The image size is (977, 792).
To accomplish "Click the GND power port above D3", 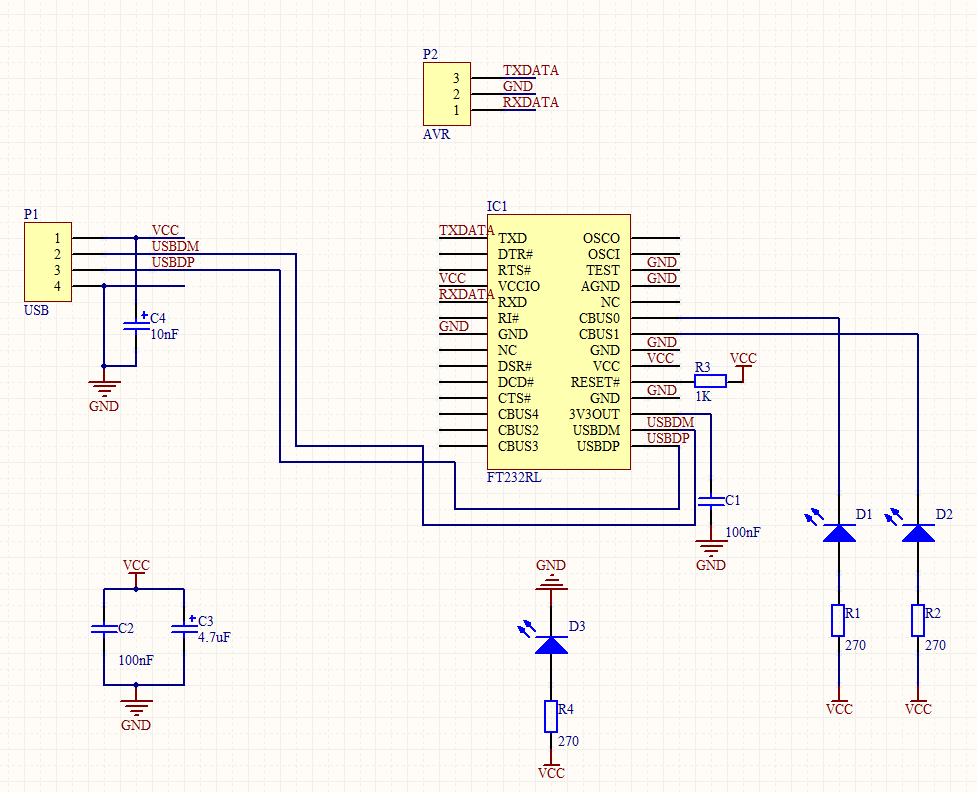I will pos(551,575).
